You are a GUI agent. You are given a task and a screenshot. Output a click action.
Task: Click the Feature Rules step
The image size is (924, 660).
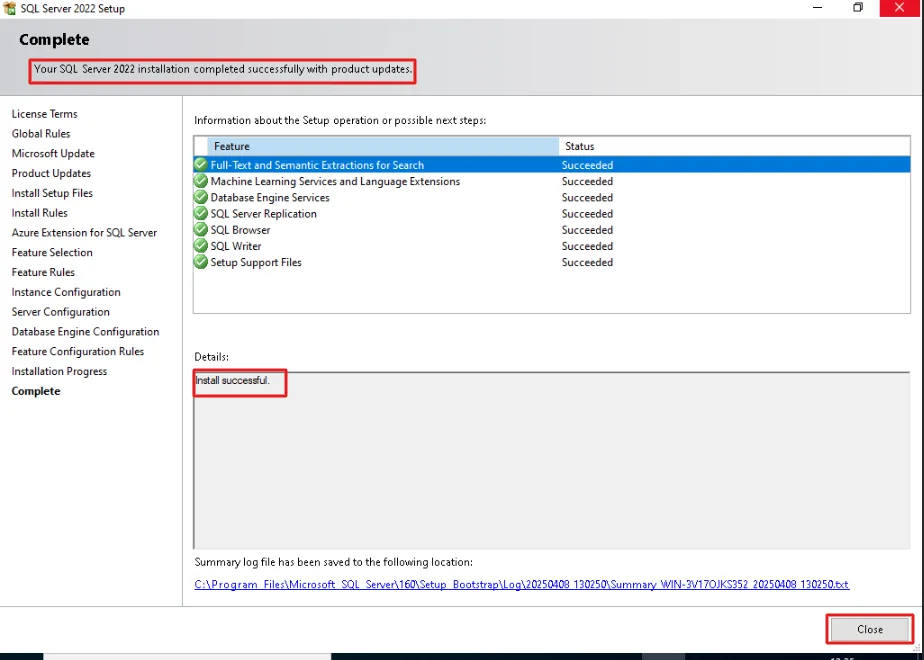(43, 272)
